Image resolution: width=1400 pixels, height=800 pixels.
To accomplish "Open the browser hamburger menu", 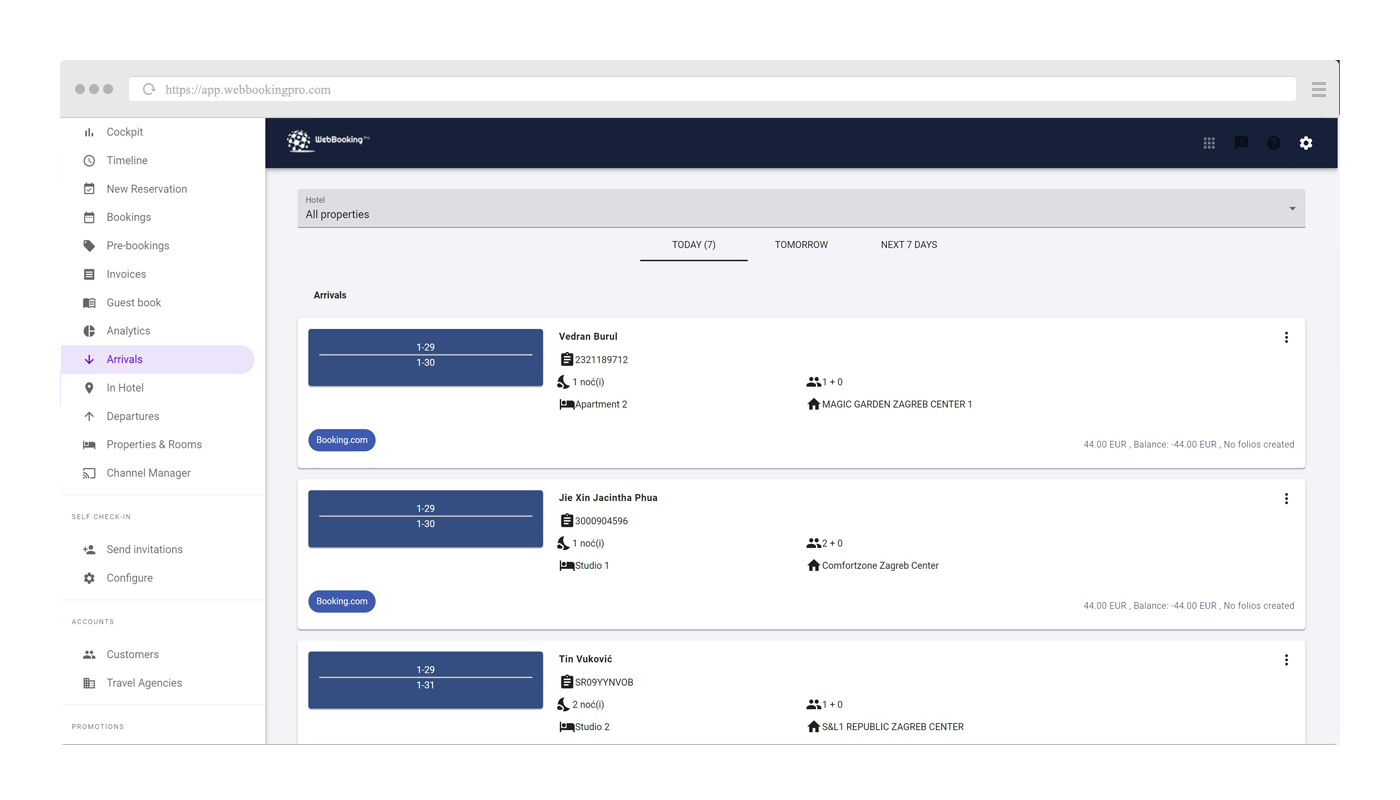I will click(x=1319, y=89).
